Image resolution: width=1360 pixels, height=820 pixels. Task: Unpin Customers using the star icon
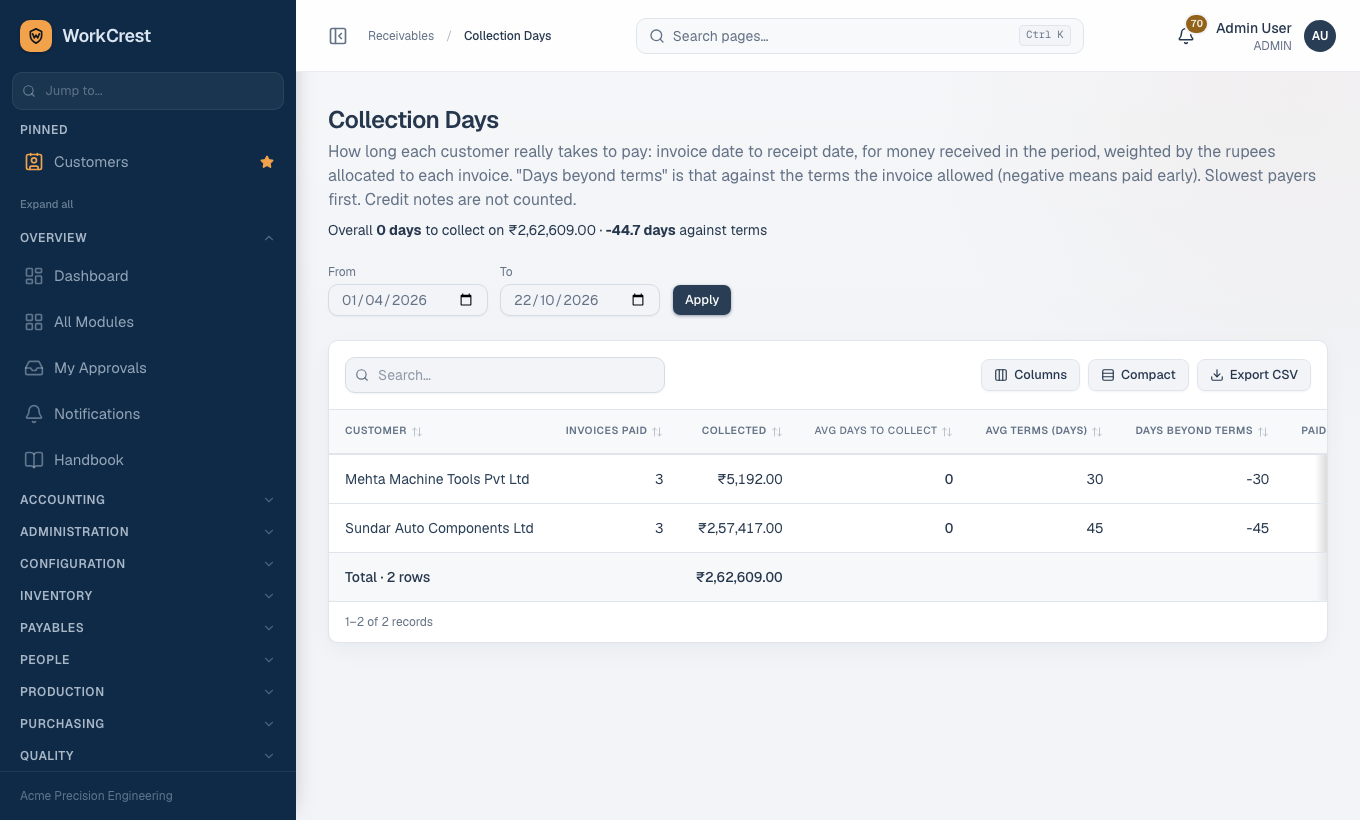[267, 162]
